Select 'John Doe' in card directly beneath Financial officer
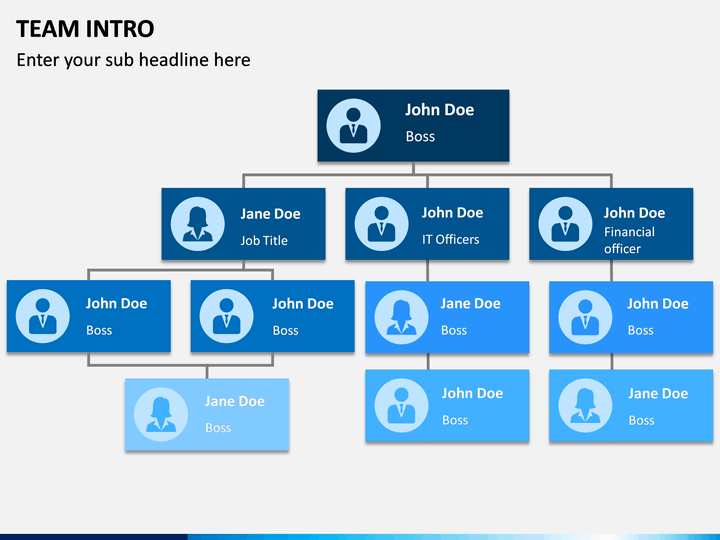Image resolution: width=720 pixels, height=540 pixels. click(658, 304)
